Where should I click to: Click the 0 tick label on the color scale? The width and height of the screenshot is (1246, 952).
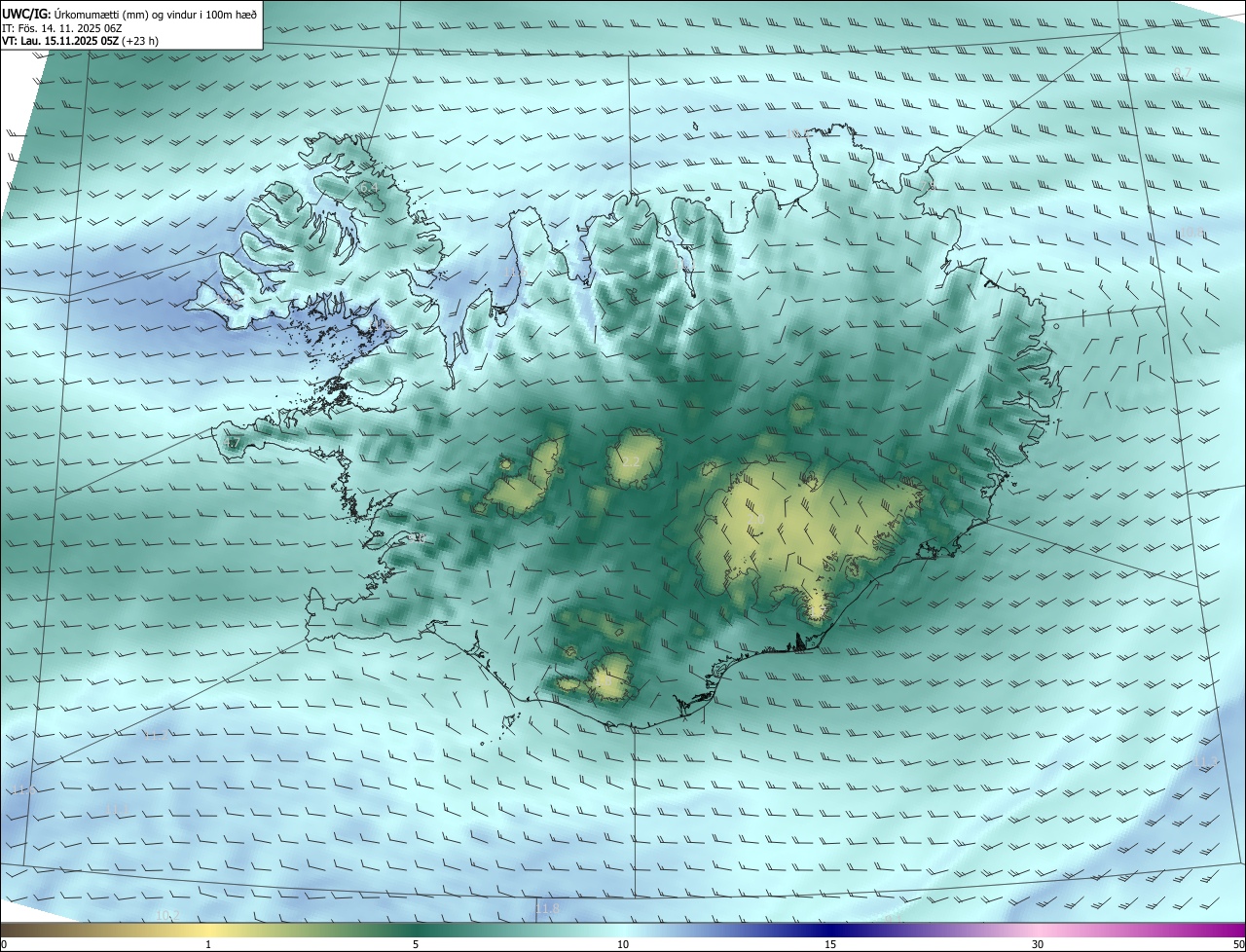tap(4, 944)
